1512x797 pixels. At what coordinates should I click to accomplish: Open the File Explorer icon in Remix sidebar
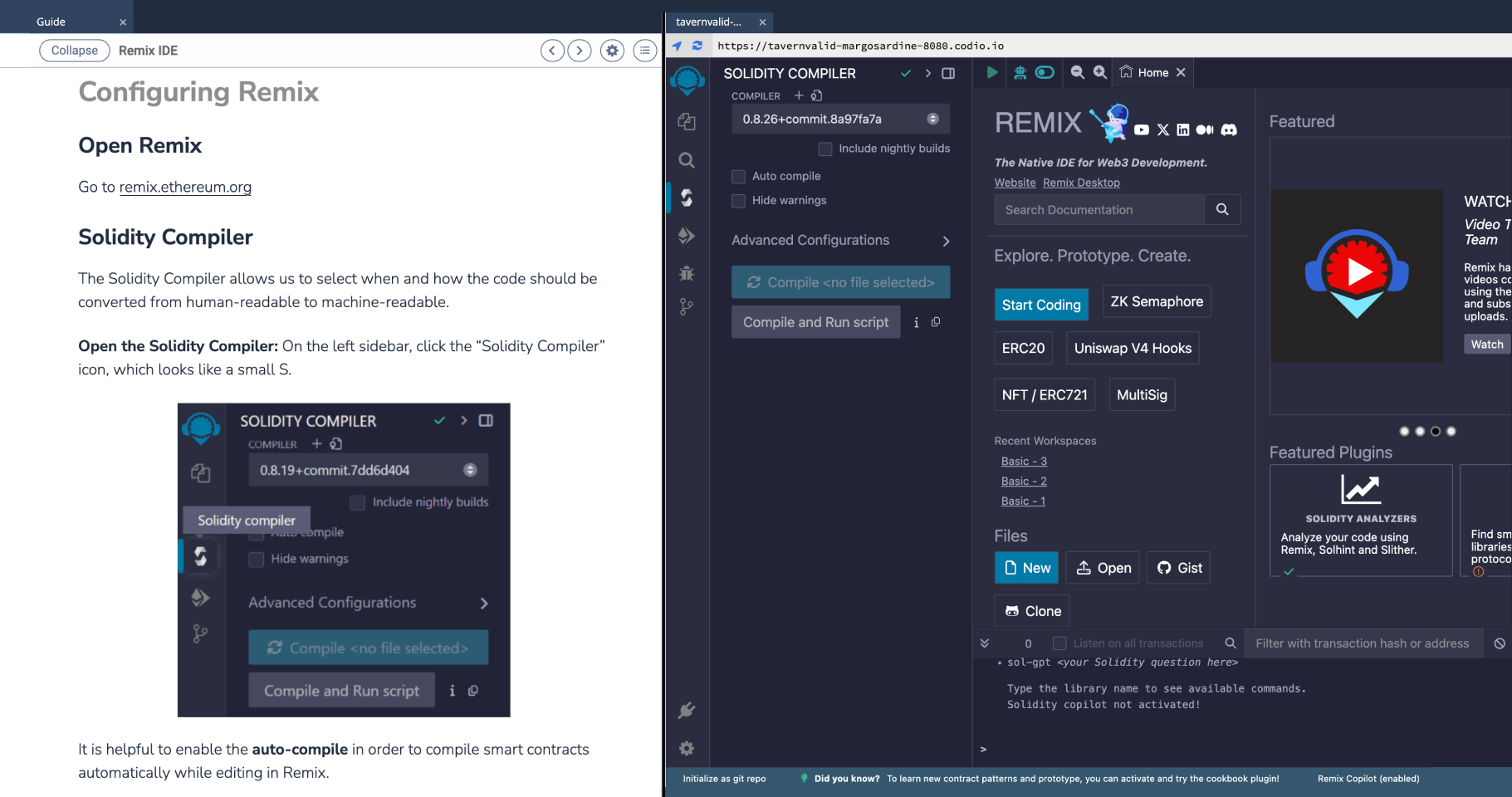[687, 122]
